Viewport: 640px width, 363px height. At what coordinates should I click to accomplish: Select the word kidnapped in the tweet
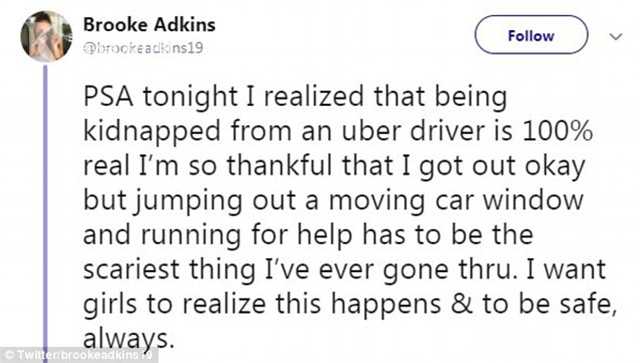click(x=152, y=133)
